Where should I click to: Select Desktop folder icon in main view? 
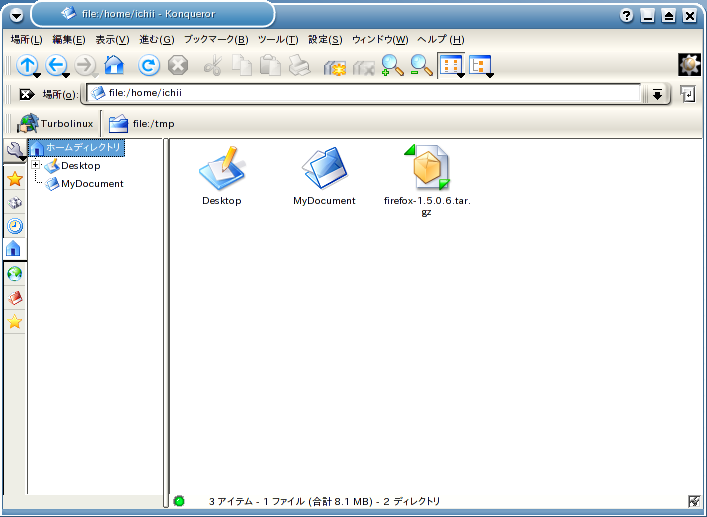(x=221, y=176)
